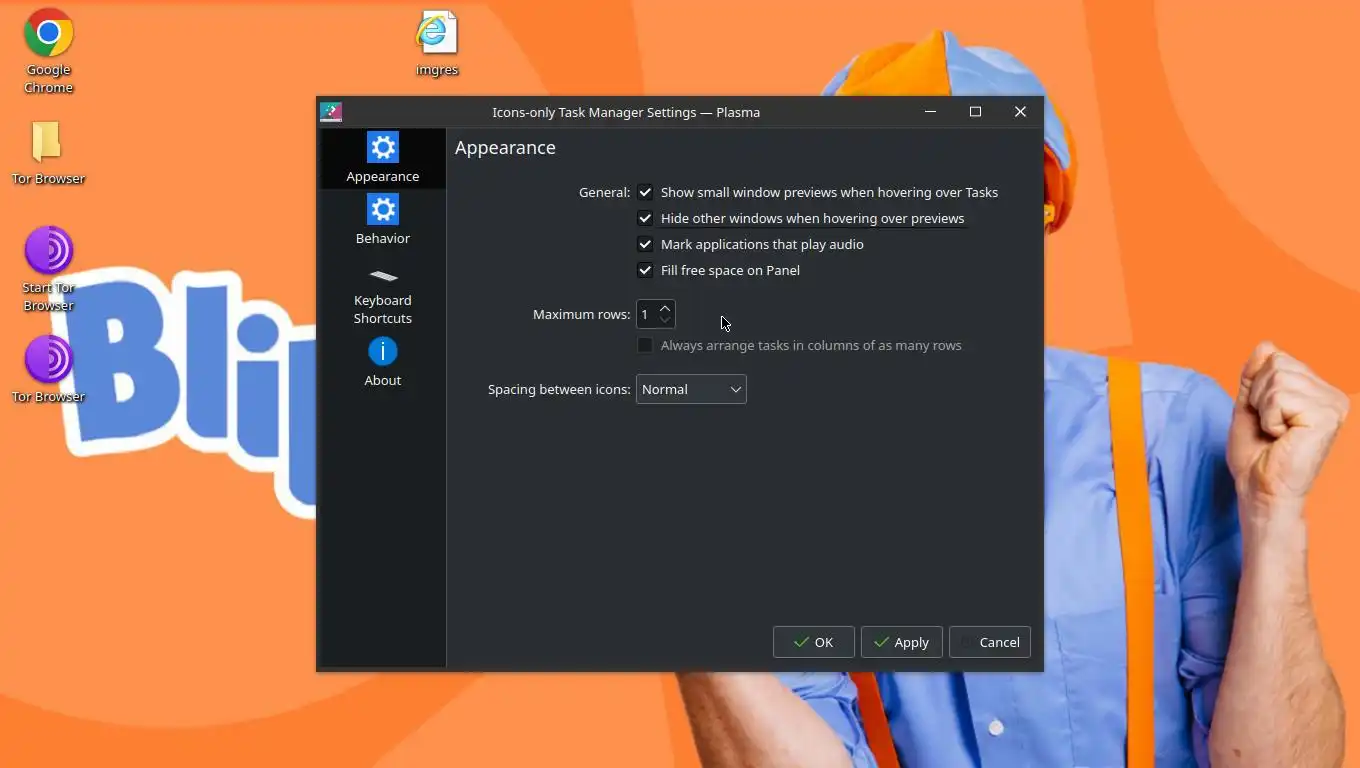The image size is (1360, 768).
Task: Click the Cancel button
Action: coord(989,642)
